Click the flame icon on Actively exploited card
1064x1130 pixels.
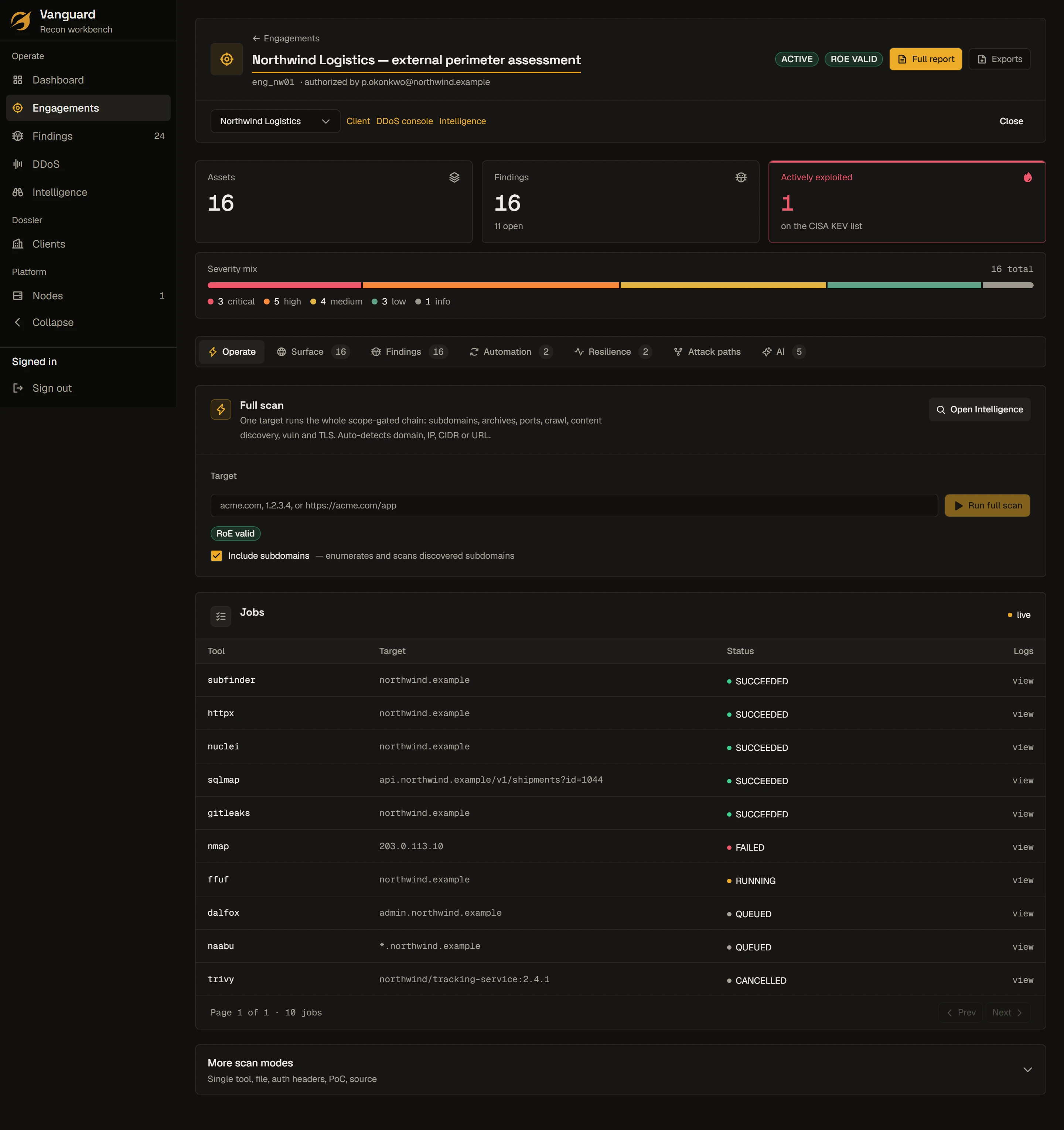pyautogui.click(x=1028, y=177)
